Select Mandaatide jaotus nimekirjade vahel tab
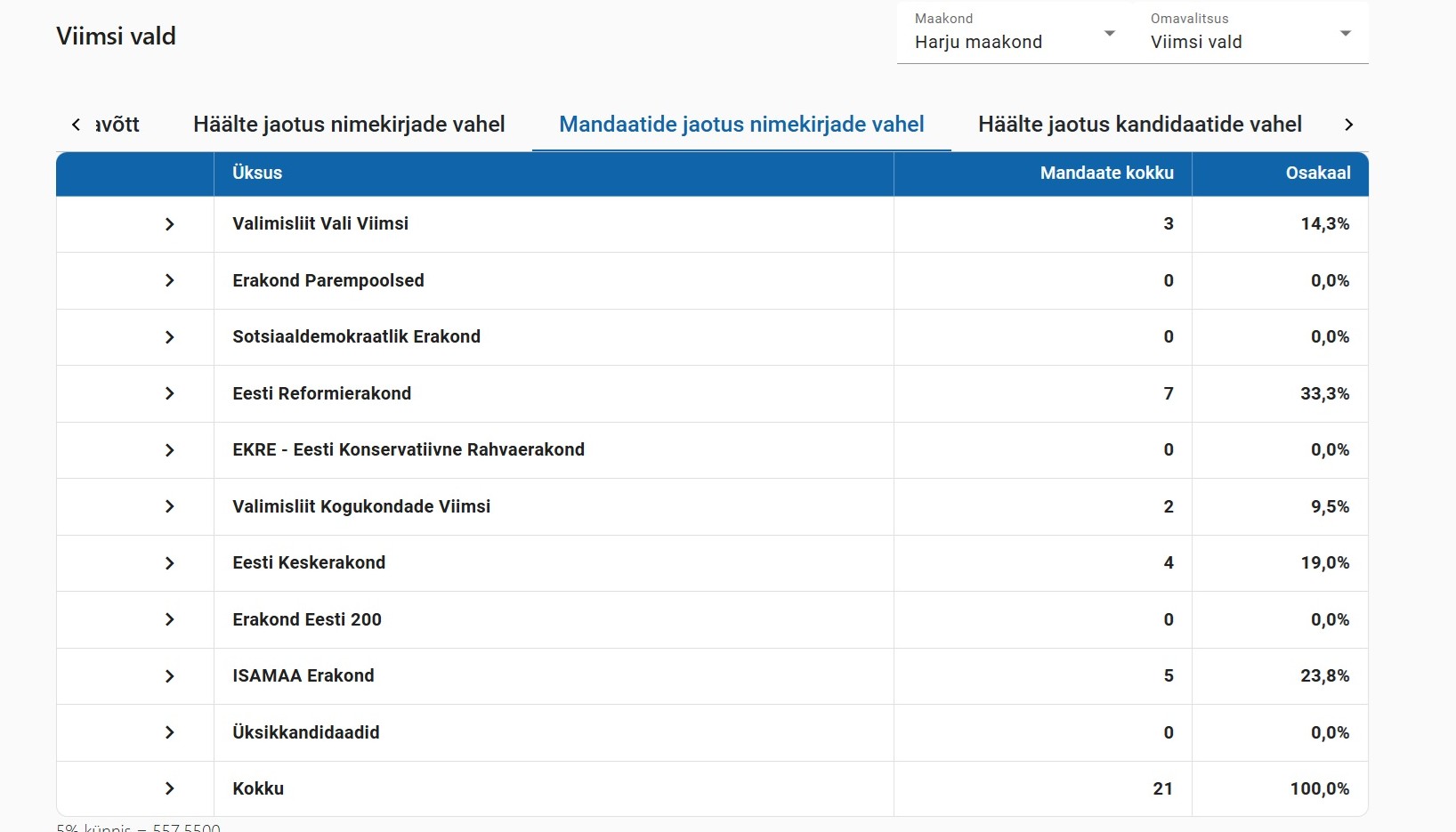Viewport: 1456px width, 832px height. pyautogui.click(x=741, y=125)
